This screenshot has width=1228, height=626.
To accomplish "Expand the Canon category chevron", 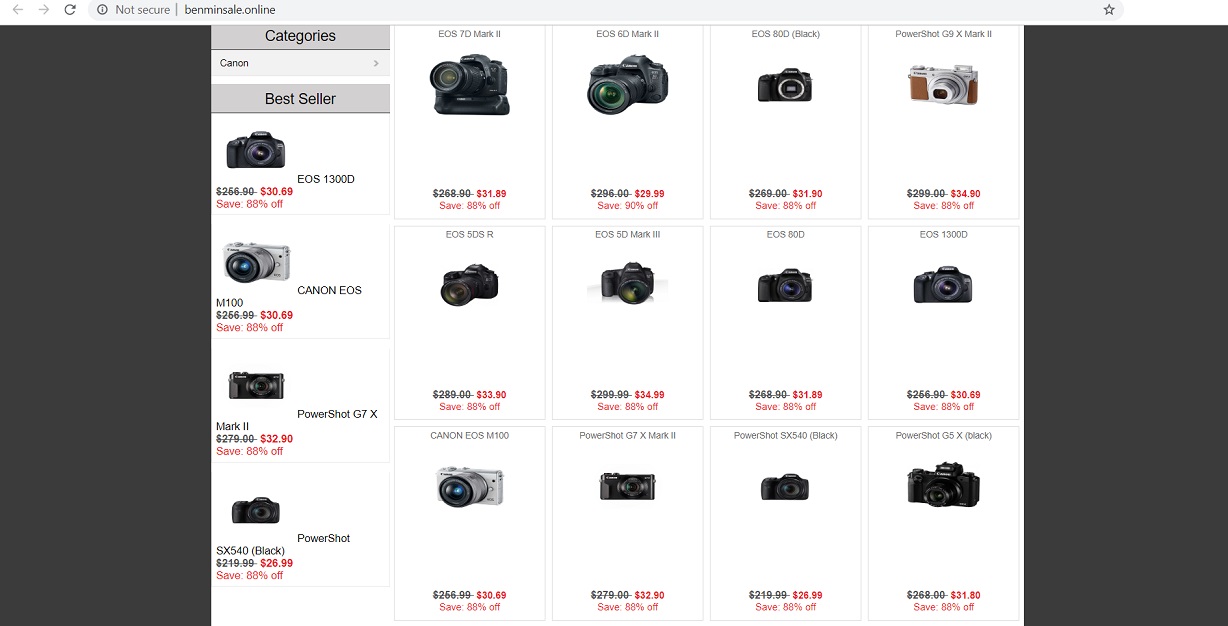I will [x=376, y=63].
